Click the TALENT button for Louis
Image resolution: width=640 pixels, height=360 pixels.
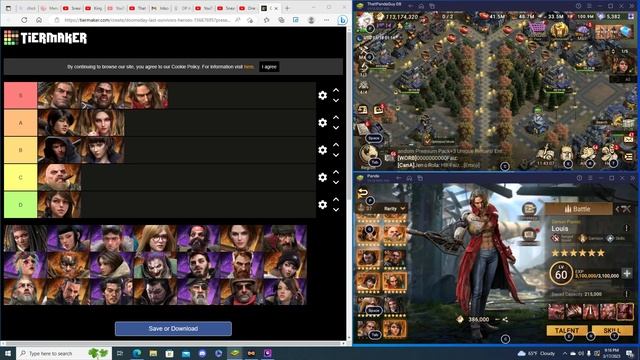(567, 330)
